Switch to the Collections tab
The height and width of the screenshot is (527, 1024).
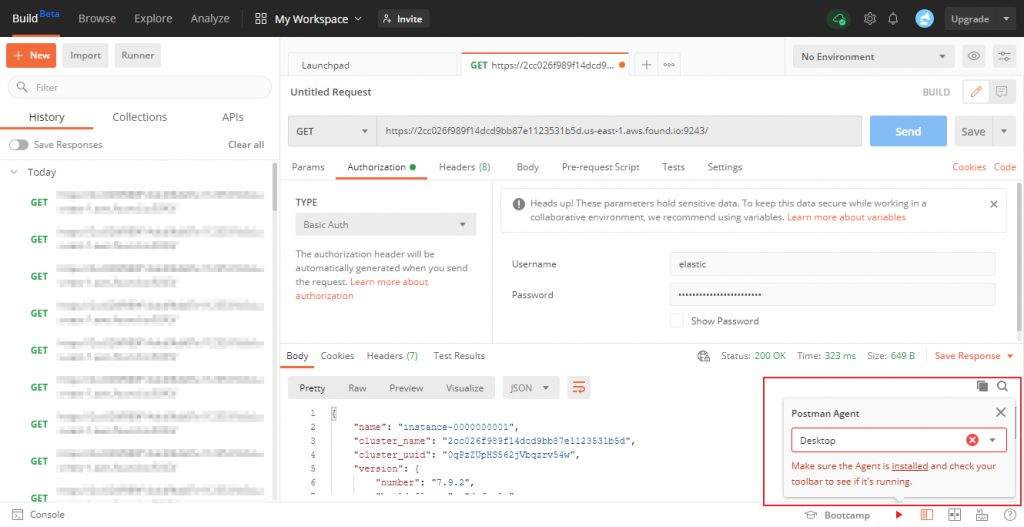click(140, 117)
